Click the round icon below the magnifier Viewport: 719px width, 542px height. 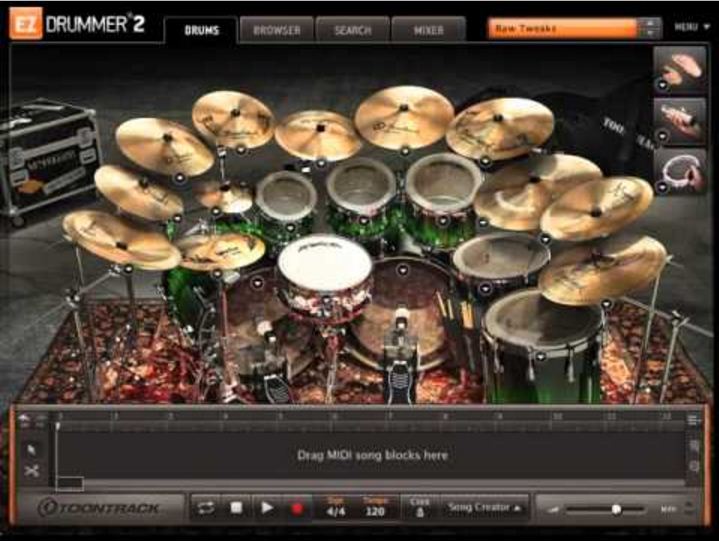pyautogui.click(x=694, y=466)
